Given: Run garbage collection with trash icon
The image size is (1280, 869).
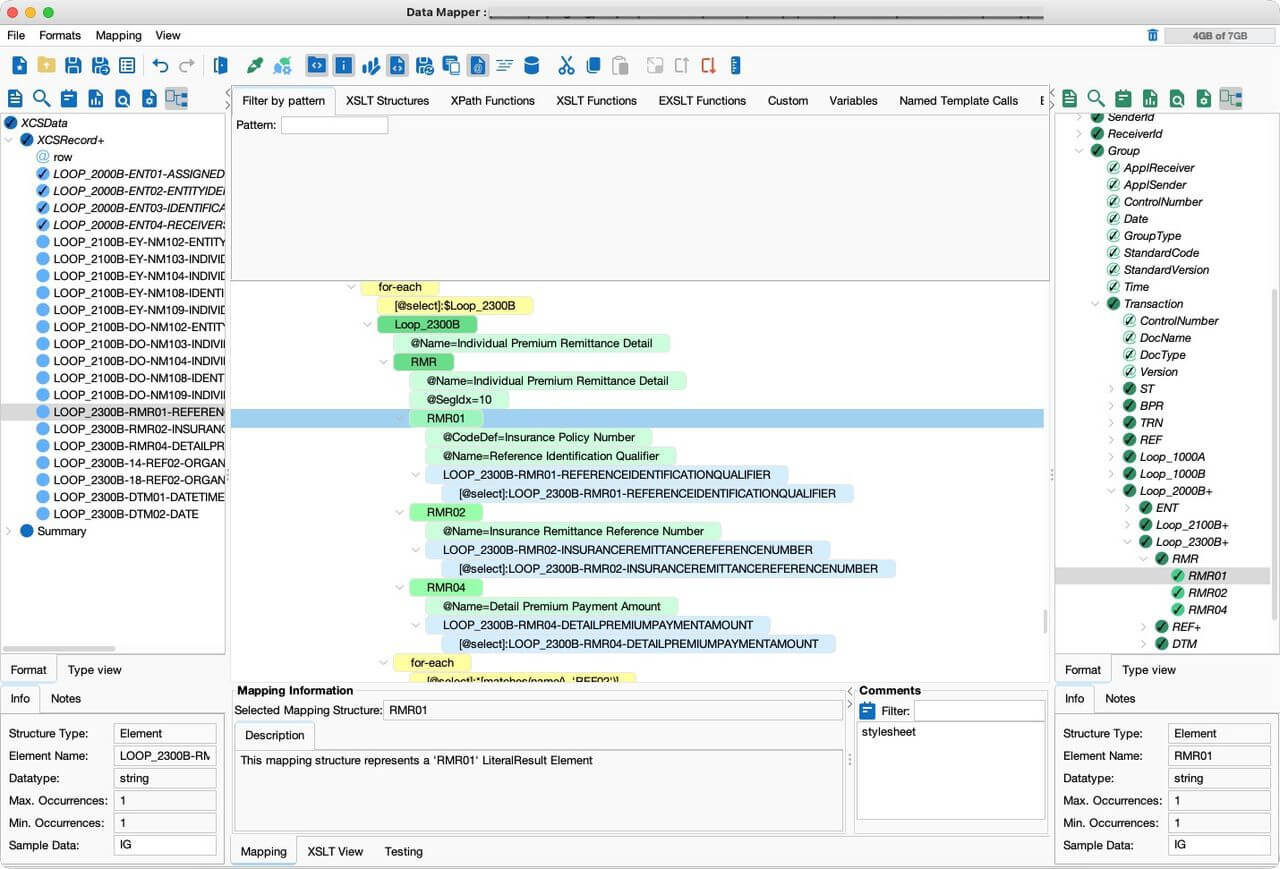Looking at the screenshot, I should coord(1153,35).
